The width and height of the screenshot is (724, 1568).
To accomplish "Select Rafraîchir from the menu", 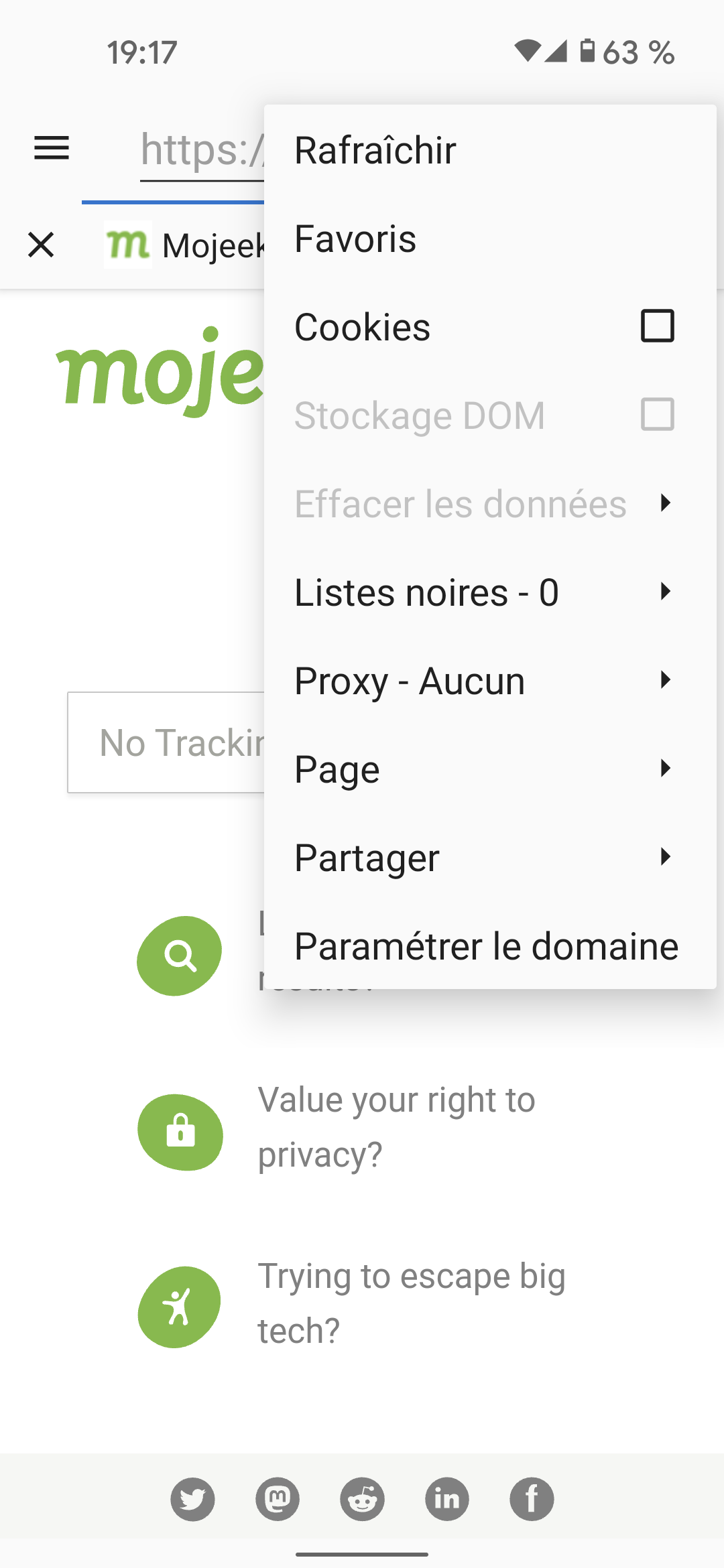I will click(375, 150).
